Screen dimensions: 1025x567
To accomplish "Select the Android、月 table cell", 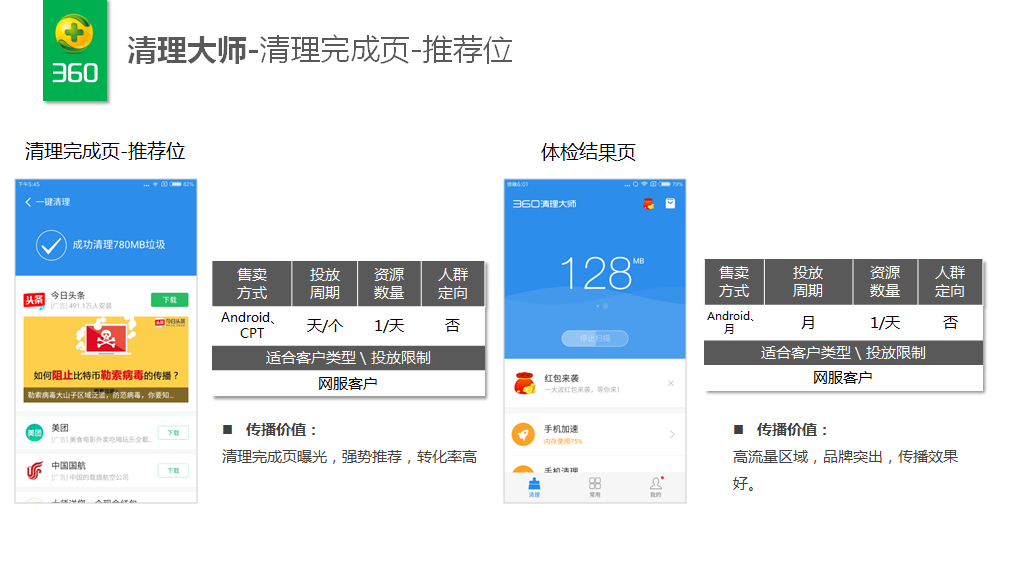I will point(733,322).
